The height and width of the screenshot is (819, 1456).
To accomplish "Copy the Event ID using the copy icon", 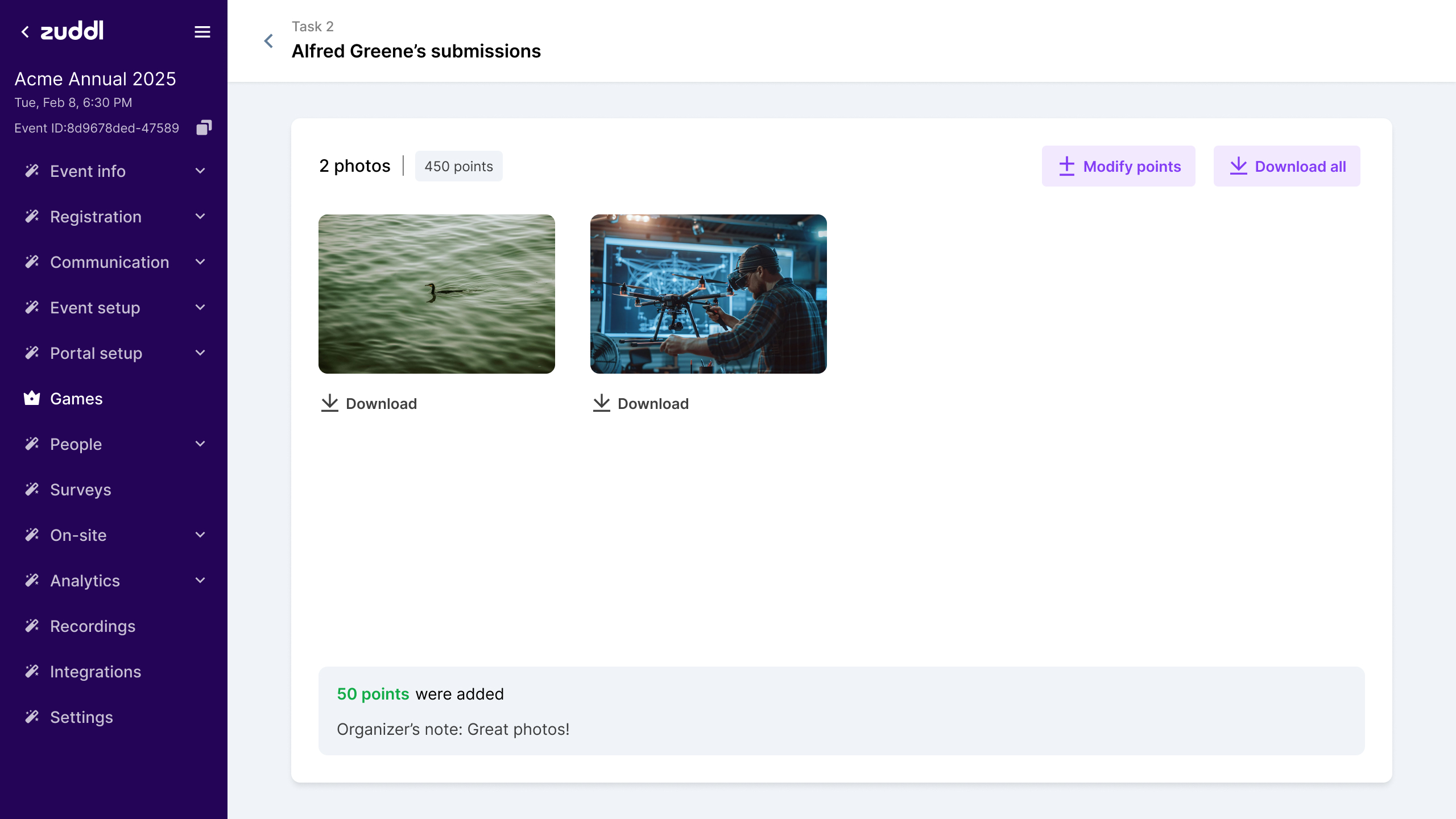I will pos(204,127).
